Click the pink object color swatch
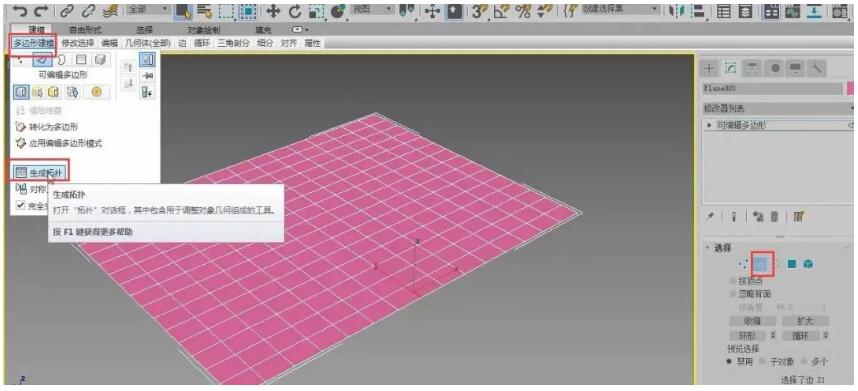 [851, 88]
